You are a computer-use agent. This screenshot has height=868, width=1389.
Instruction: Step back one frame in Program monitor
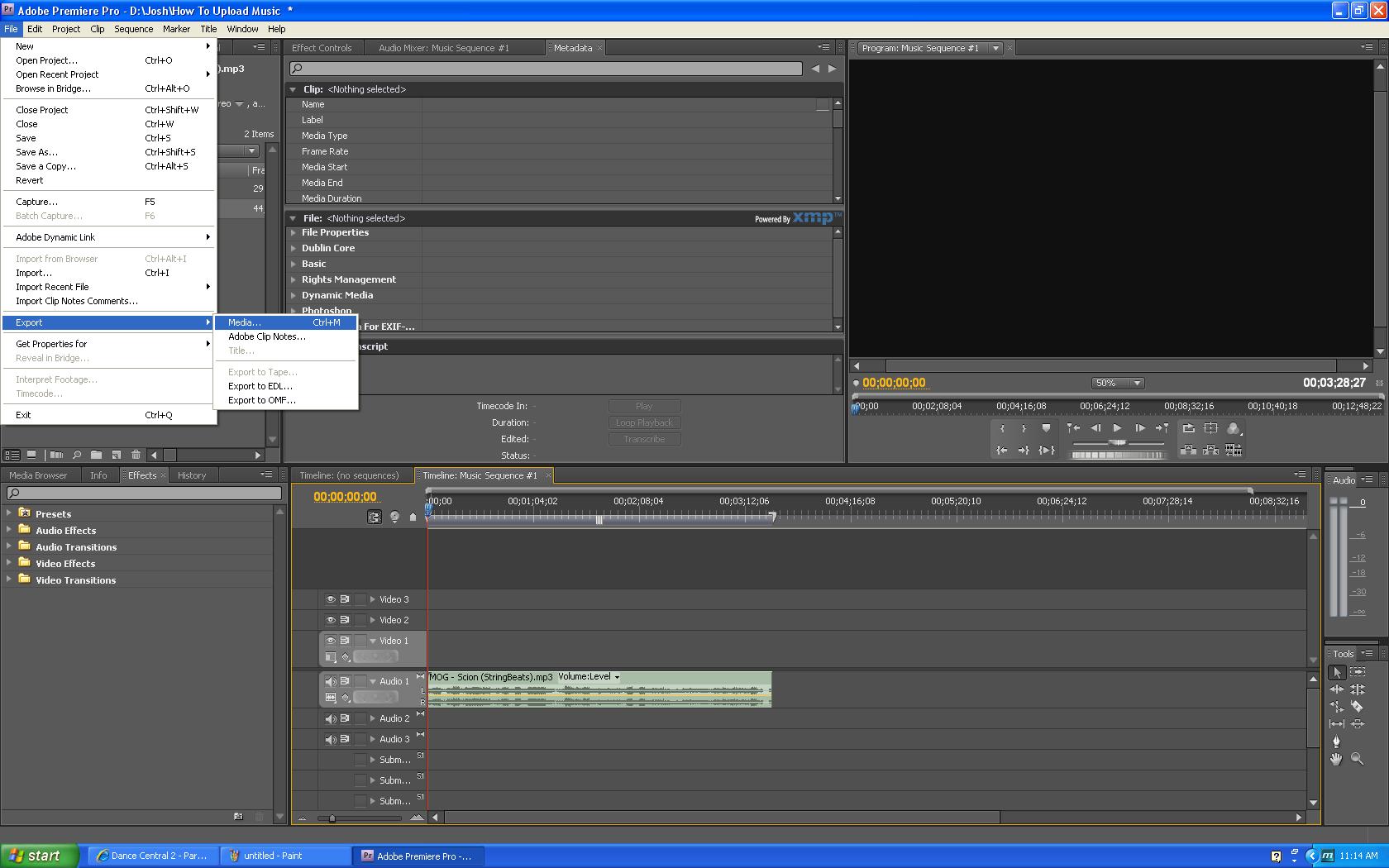click(x=1095, y=428)
